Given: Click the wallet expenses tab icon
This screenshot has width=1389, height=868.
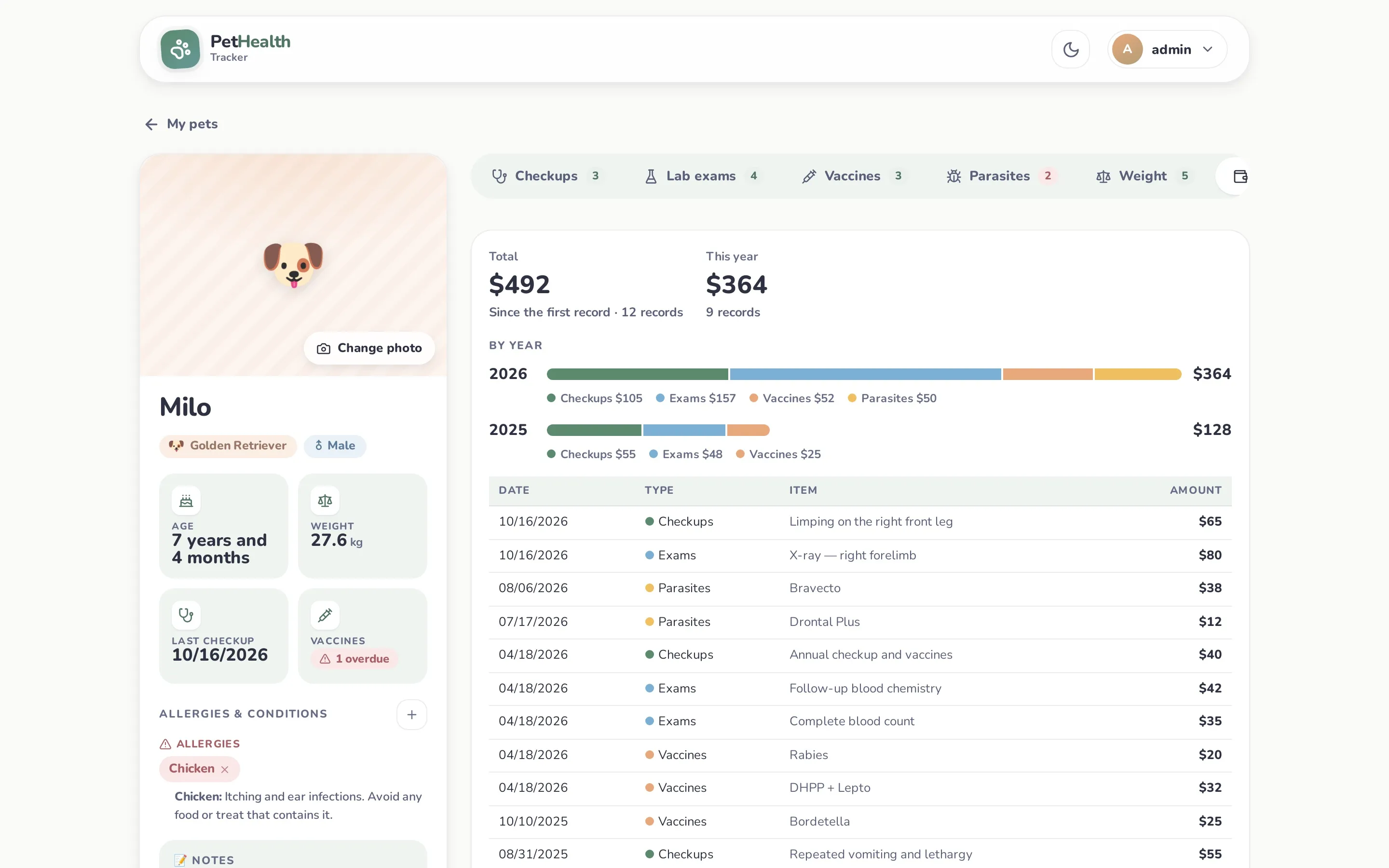Looking at the screenshot, I should pos(1240,176).
